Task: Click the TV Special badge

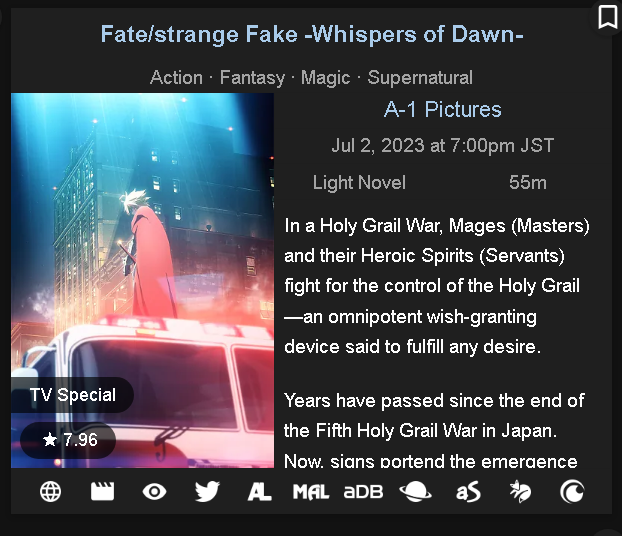Action: [72, 395]
